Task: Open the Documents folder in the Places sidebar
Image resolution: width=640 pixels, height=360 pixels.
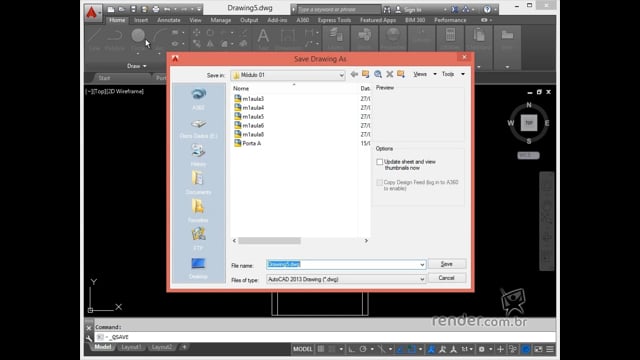Action: coord(198,183)
